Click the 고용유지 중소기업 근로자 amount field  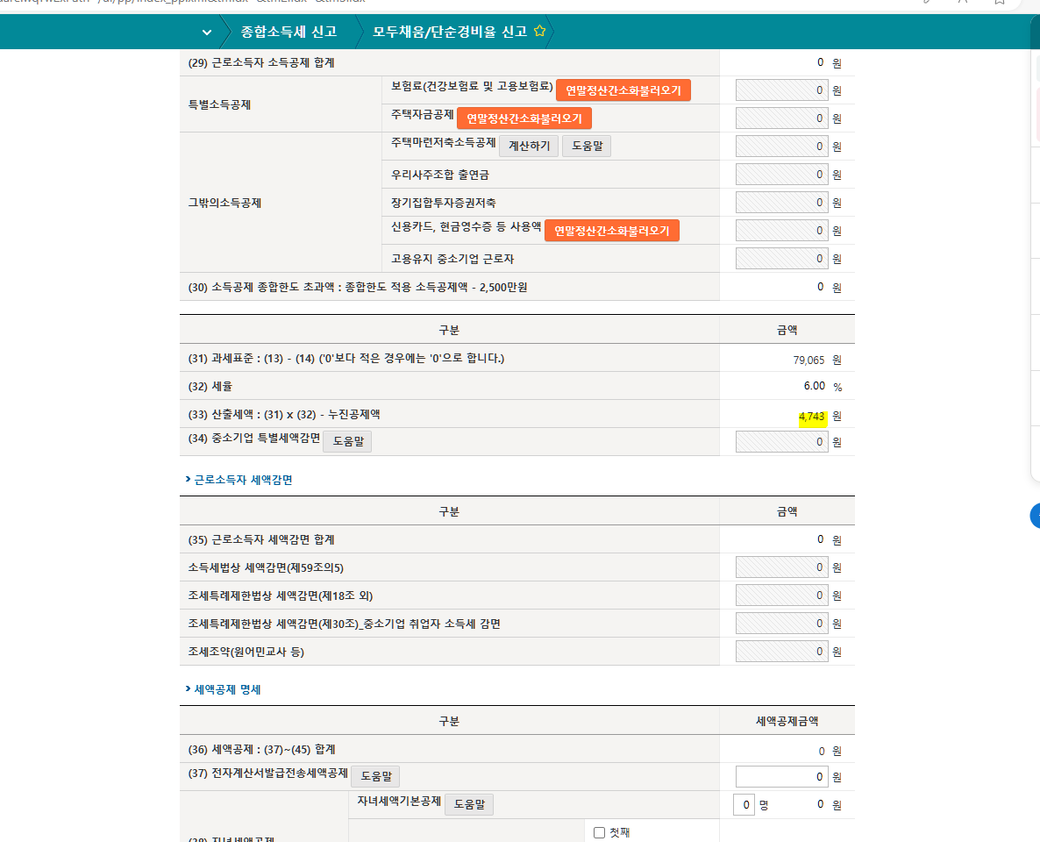pyautogui.click(x=782, y=259)
